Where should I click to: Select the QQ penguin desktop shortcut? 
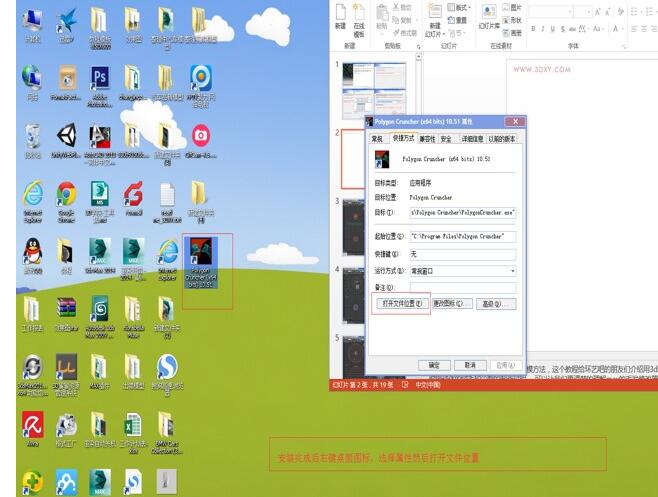point(33,255)
